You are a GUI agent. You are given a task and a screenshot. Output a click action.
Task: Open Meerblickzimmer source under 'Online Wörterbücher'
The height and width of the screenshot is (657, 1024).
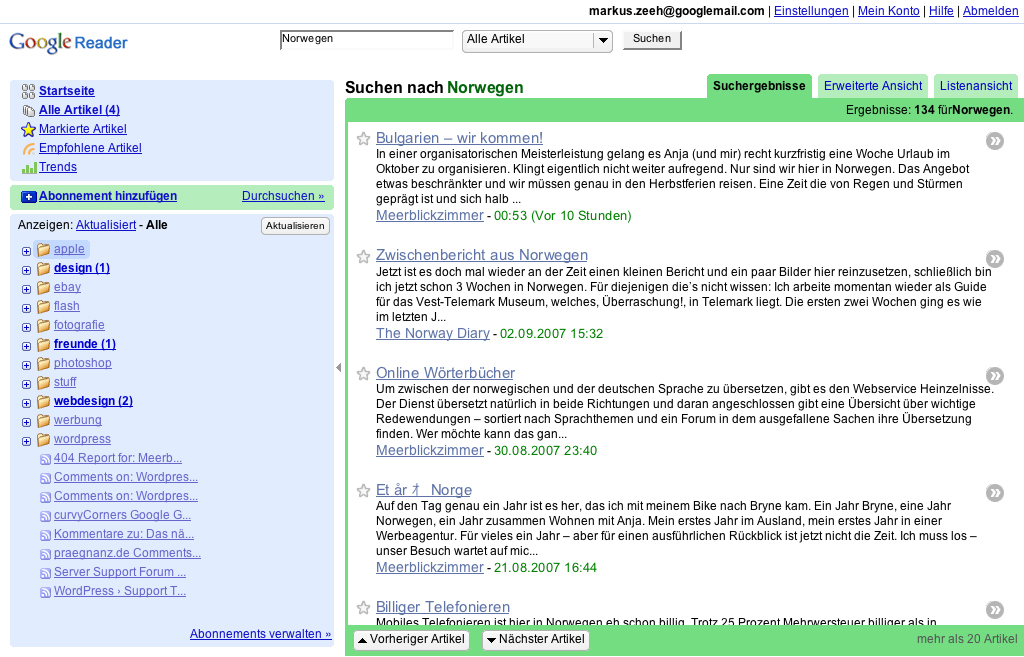(430, 451)
